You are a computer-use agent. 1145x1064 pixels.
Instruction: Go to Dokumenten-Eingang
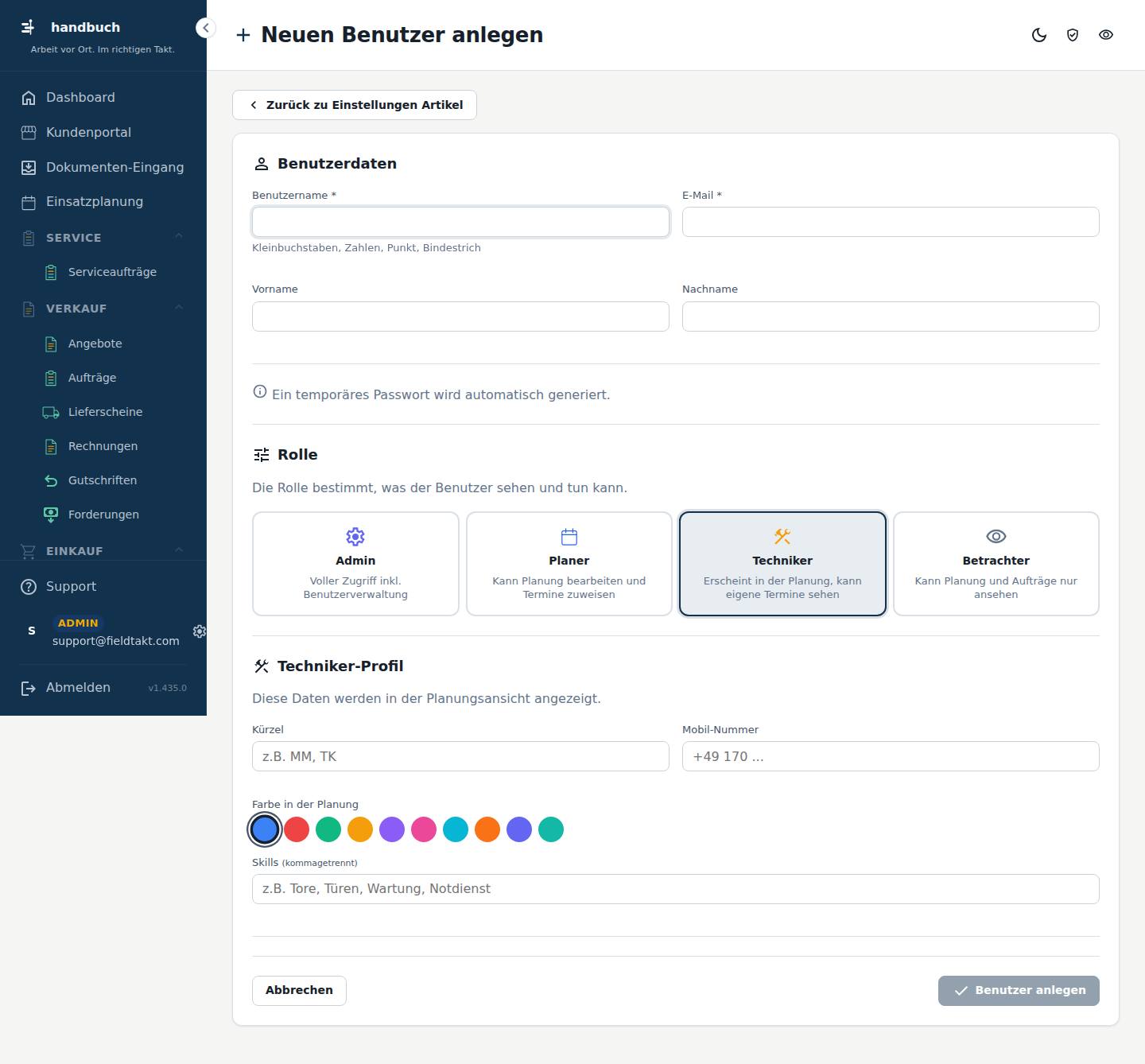click(103, 167)
